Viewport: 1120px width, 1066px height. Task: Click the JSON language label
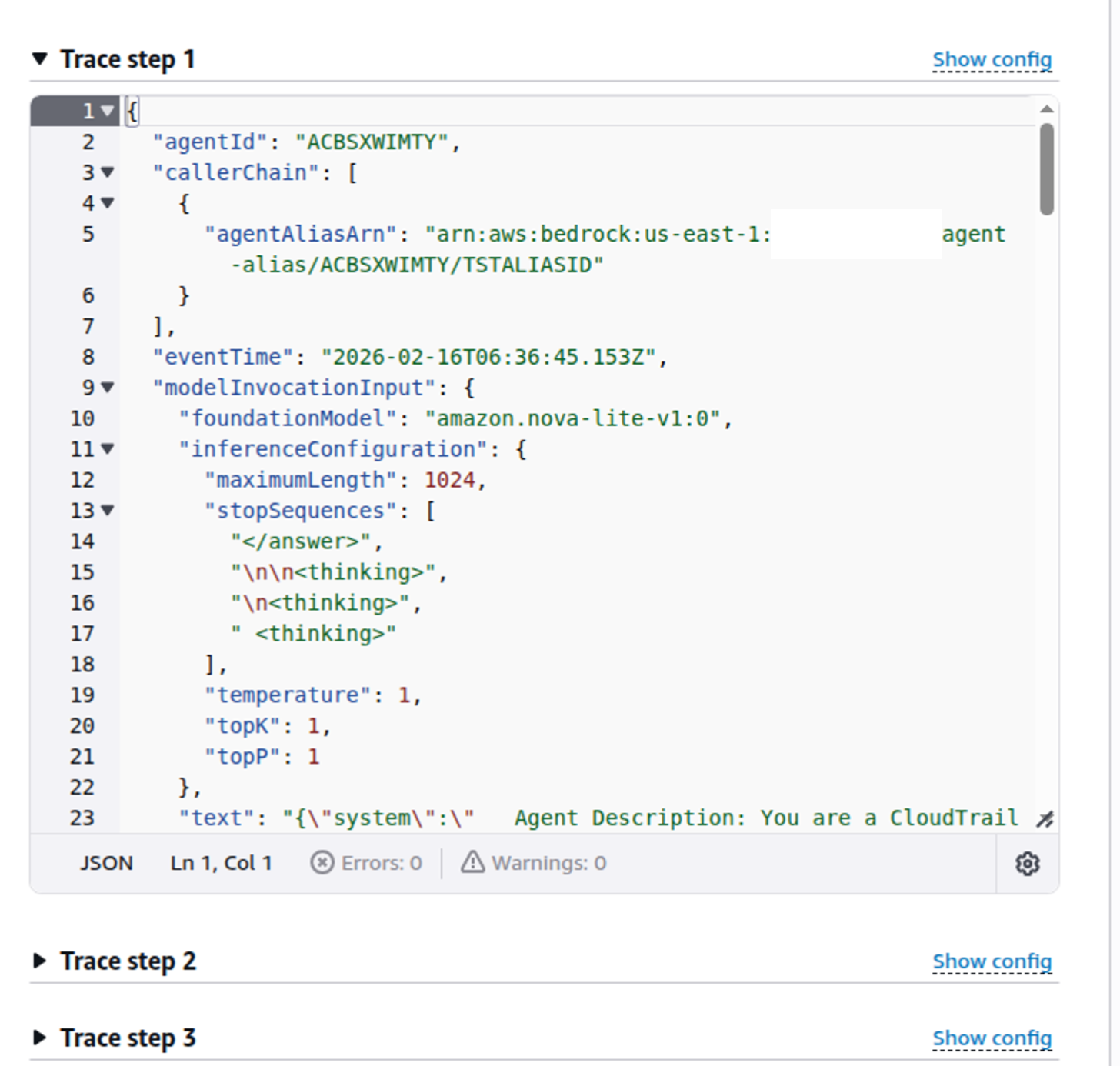pos(107,863)
